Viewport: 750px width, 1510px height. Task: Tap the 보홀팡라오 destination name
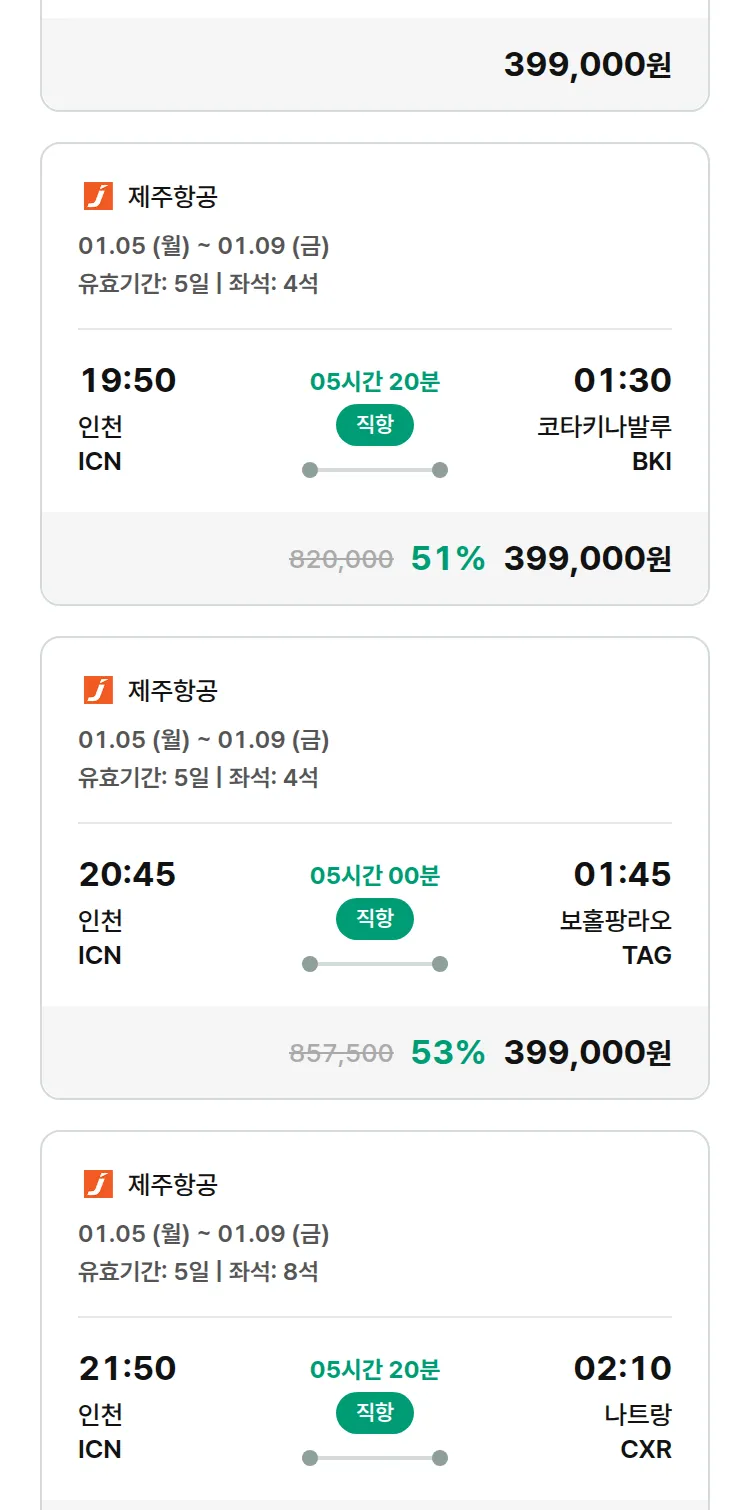[x=615, y=920]
